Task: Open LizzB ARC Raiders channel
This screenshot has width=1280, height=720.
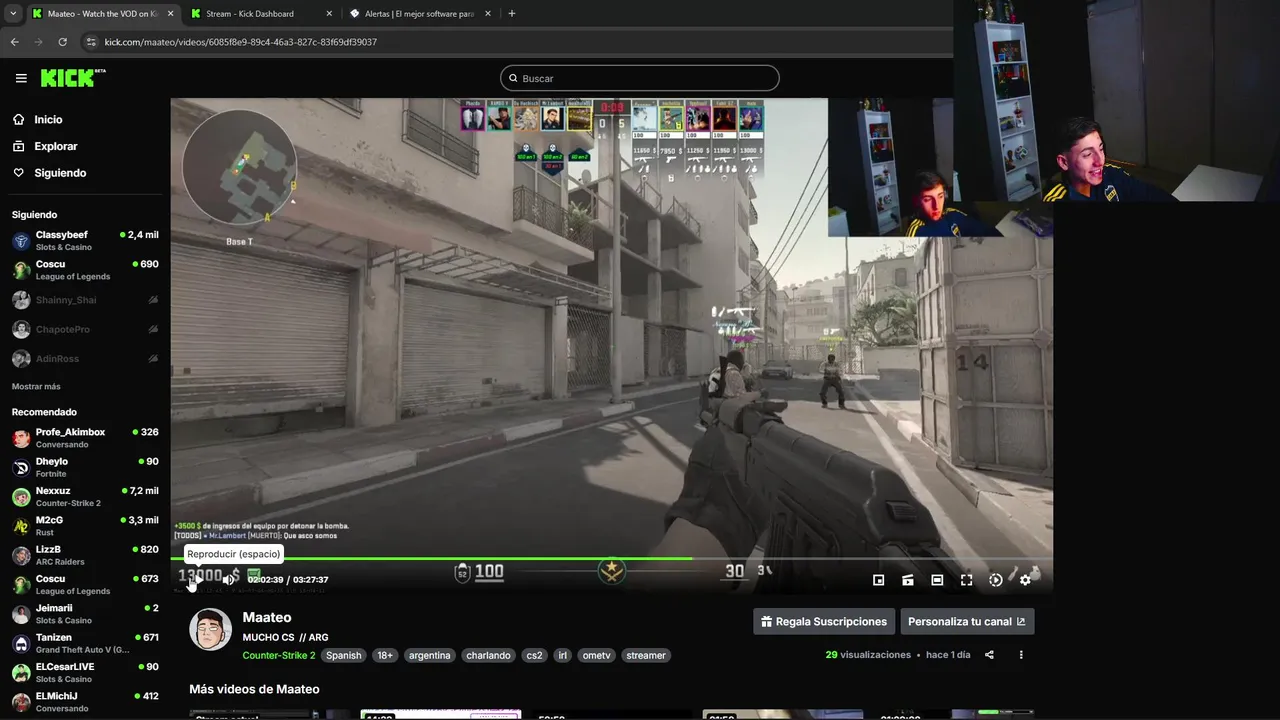Action: coord(85,555)
